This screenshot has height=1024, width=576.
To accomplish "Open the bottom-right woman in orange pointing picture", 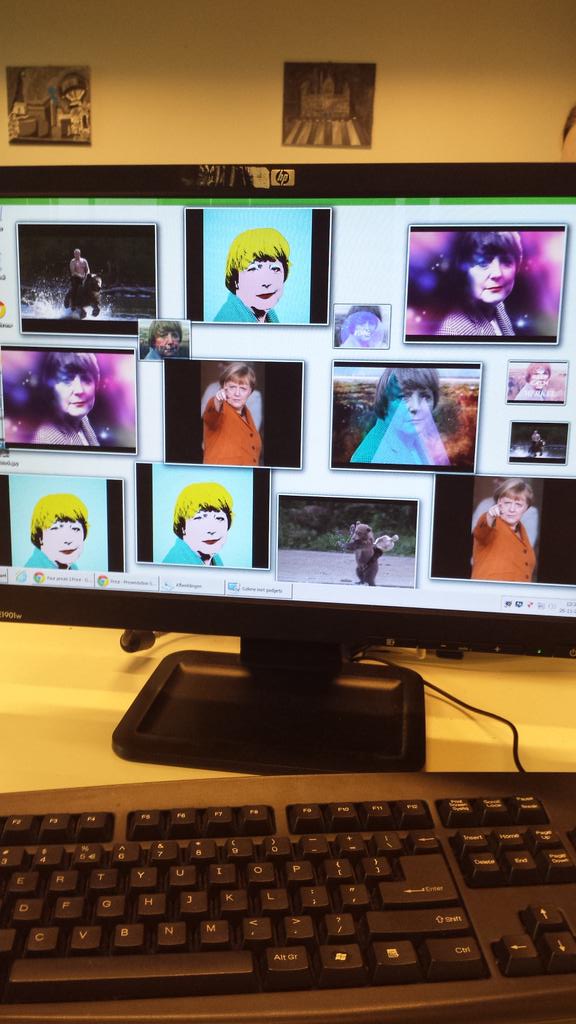I will 503,529.
